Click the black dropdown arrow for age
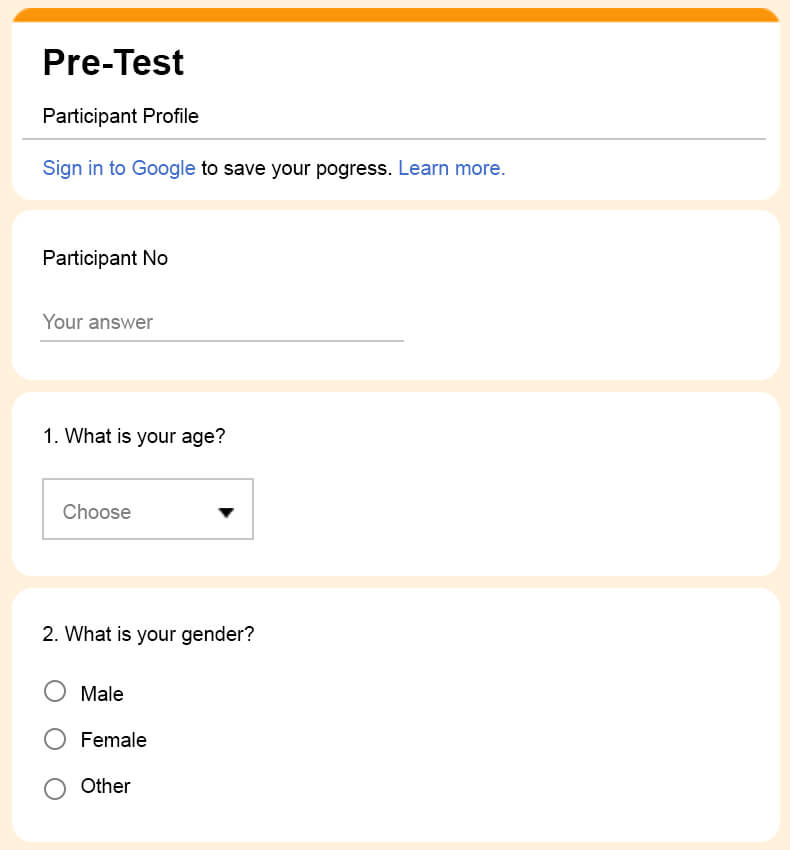 (226, 512)
